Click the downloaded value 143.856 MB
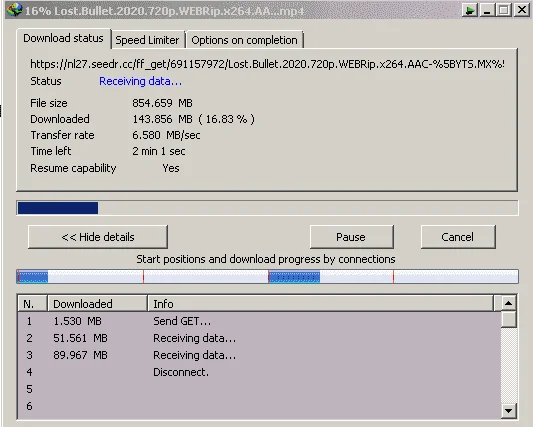 tap(162, 119)
